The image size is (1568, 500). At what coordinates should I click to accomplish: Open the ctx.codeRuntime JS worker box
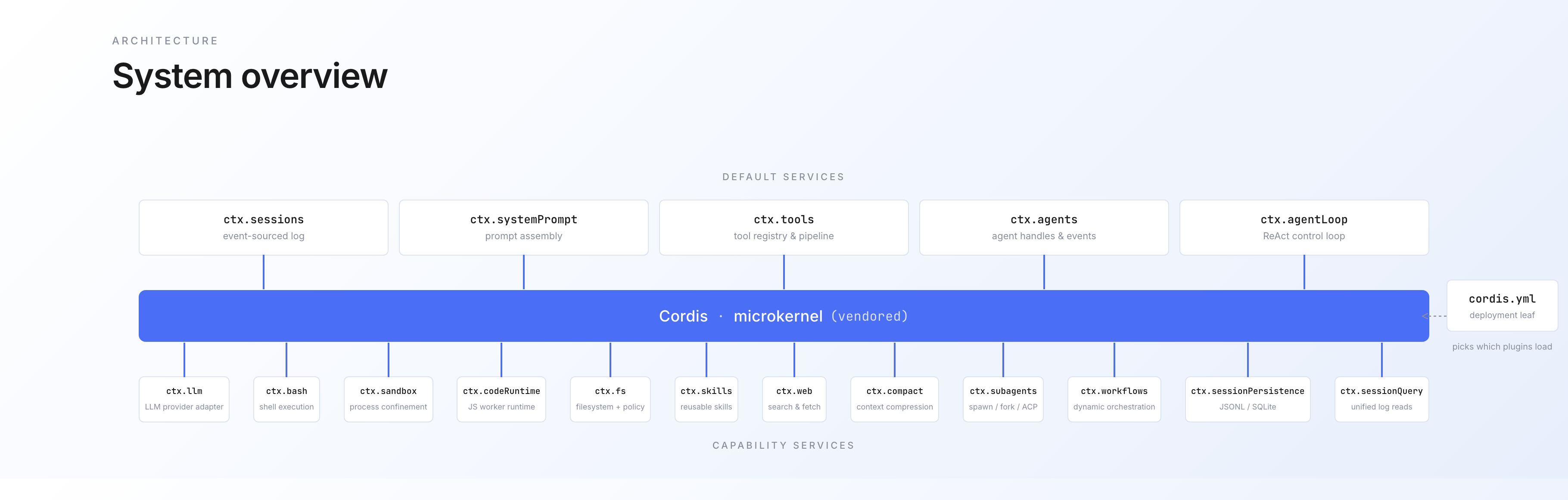pyautogui.click(x=501, y=399)
